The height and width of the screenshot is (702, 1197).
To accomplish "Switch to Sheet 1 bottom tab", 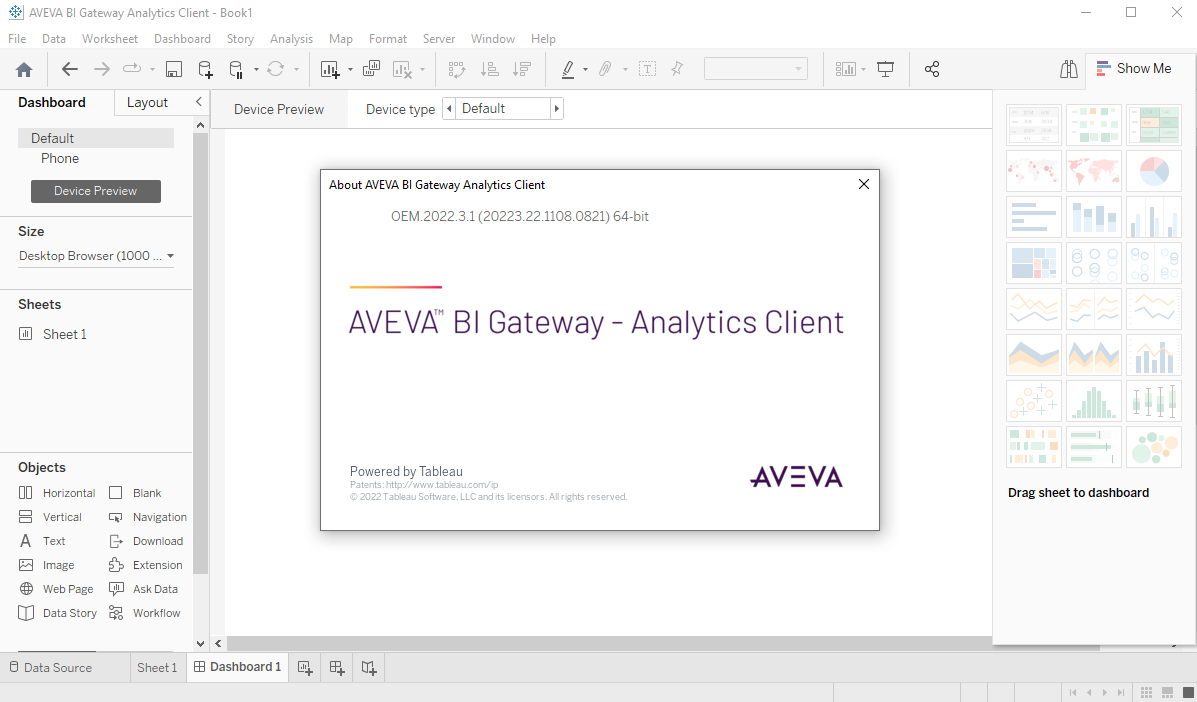I will [157, 668].
